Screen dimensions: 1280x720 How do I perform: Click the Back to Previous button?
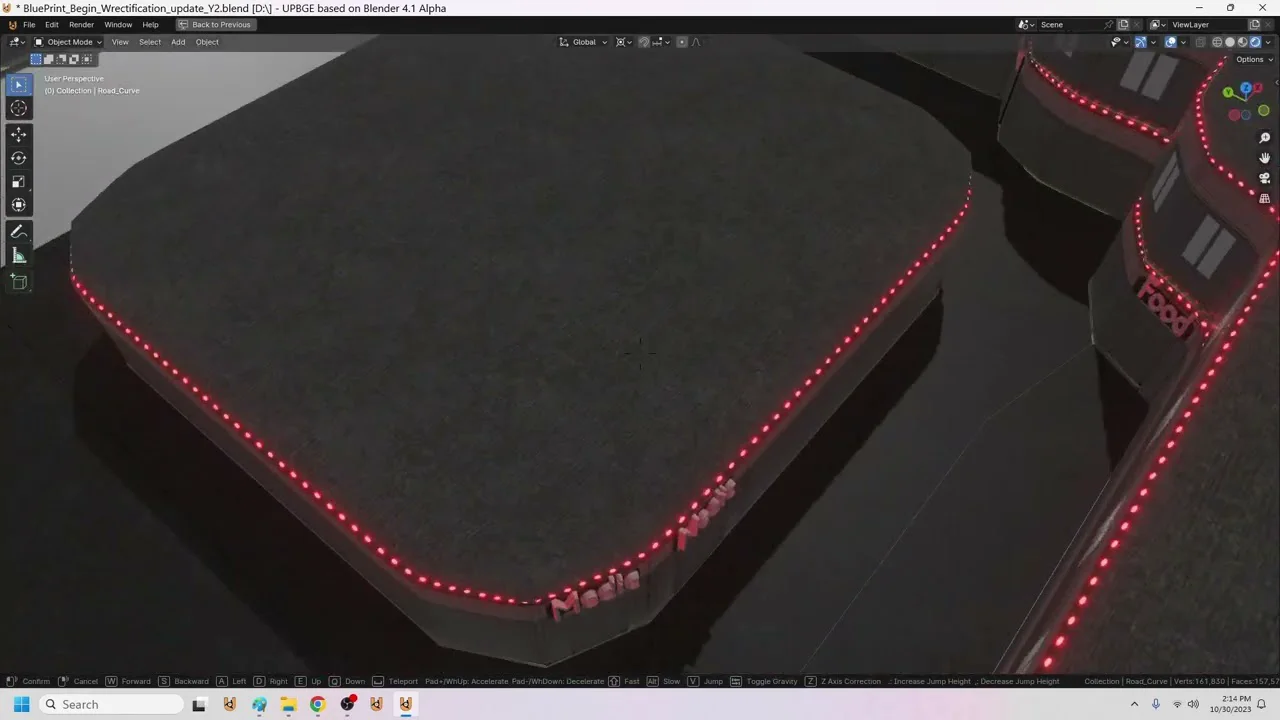[215, 24]
